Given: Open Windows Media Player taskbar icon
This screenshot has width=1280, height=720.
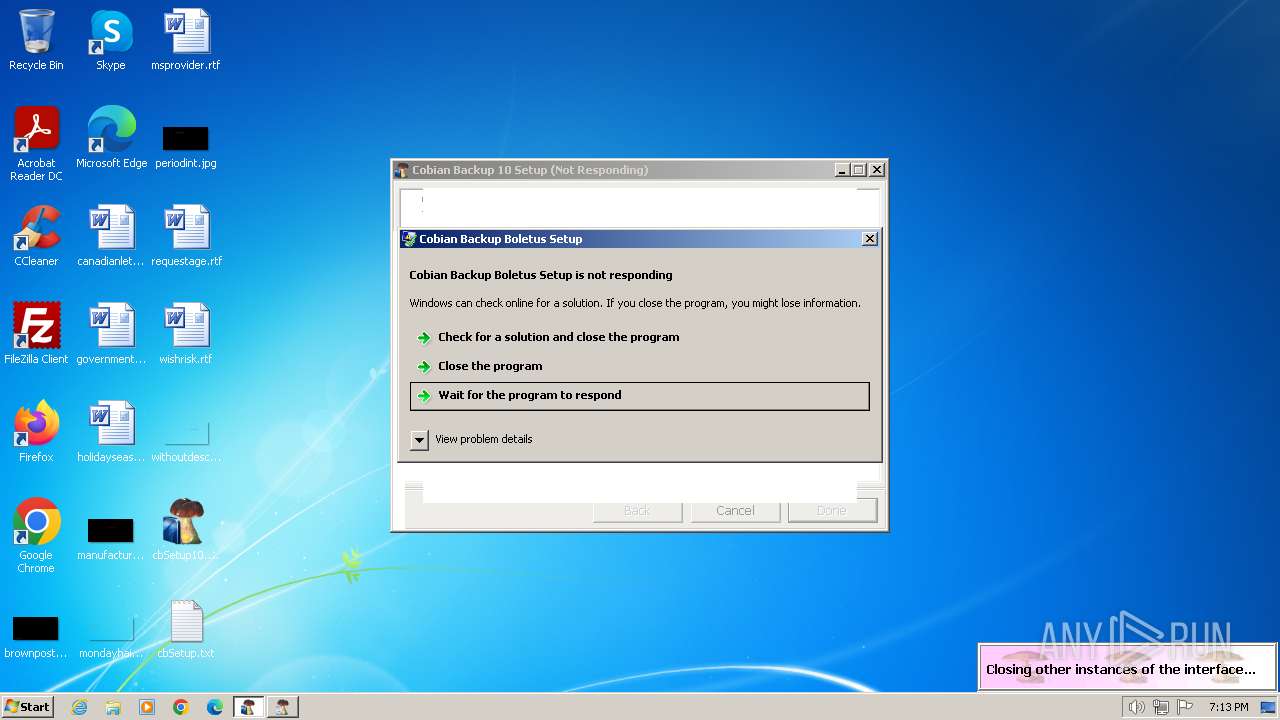Looking at the screenshot, I should [147, 707].
